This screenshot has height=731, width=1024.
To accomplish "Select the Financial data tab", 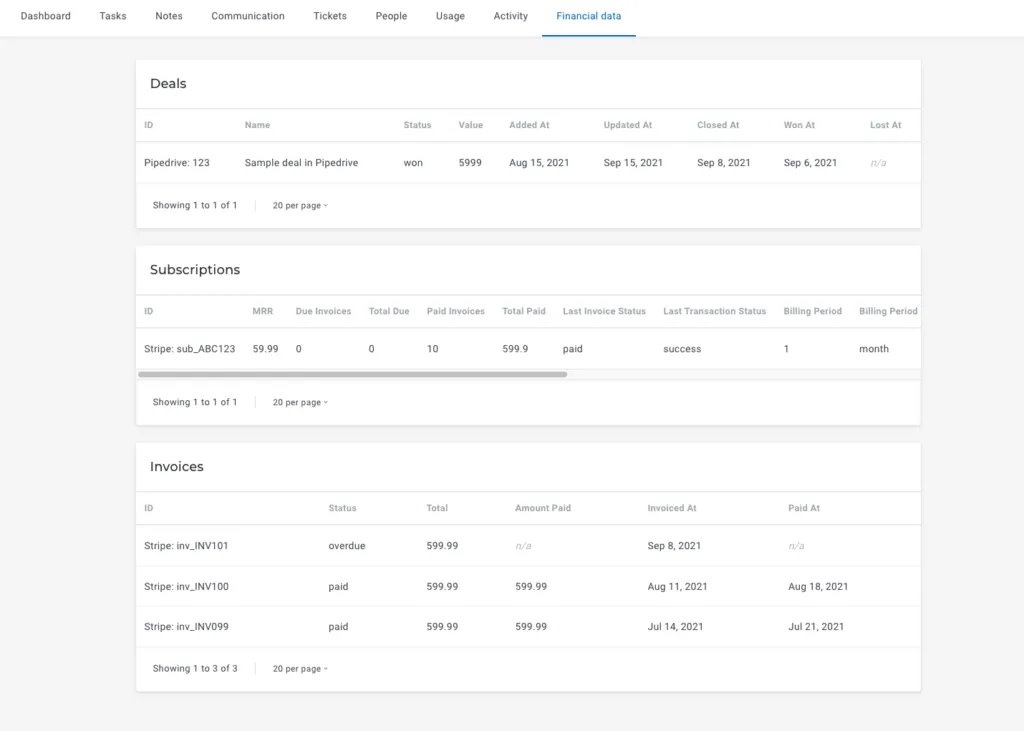I will tap(588, 16).
